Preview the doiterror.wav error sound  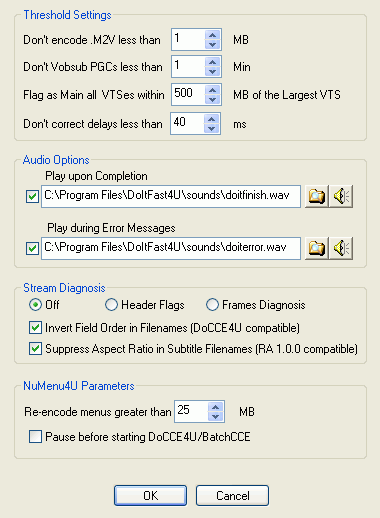[x=341, y=248]
